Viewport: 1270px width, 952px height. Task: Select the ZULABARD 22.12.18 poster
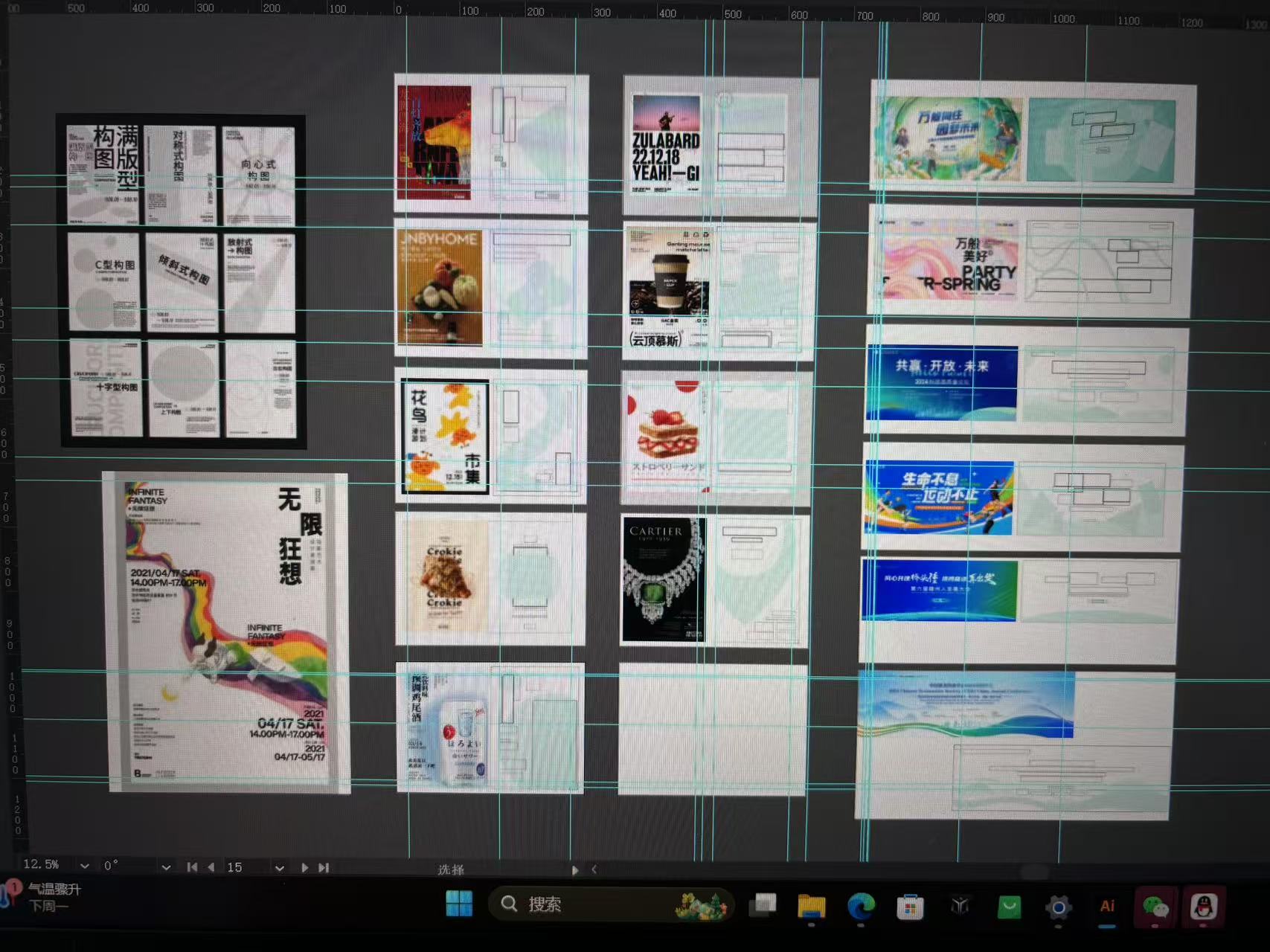[x=666, y=144]
